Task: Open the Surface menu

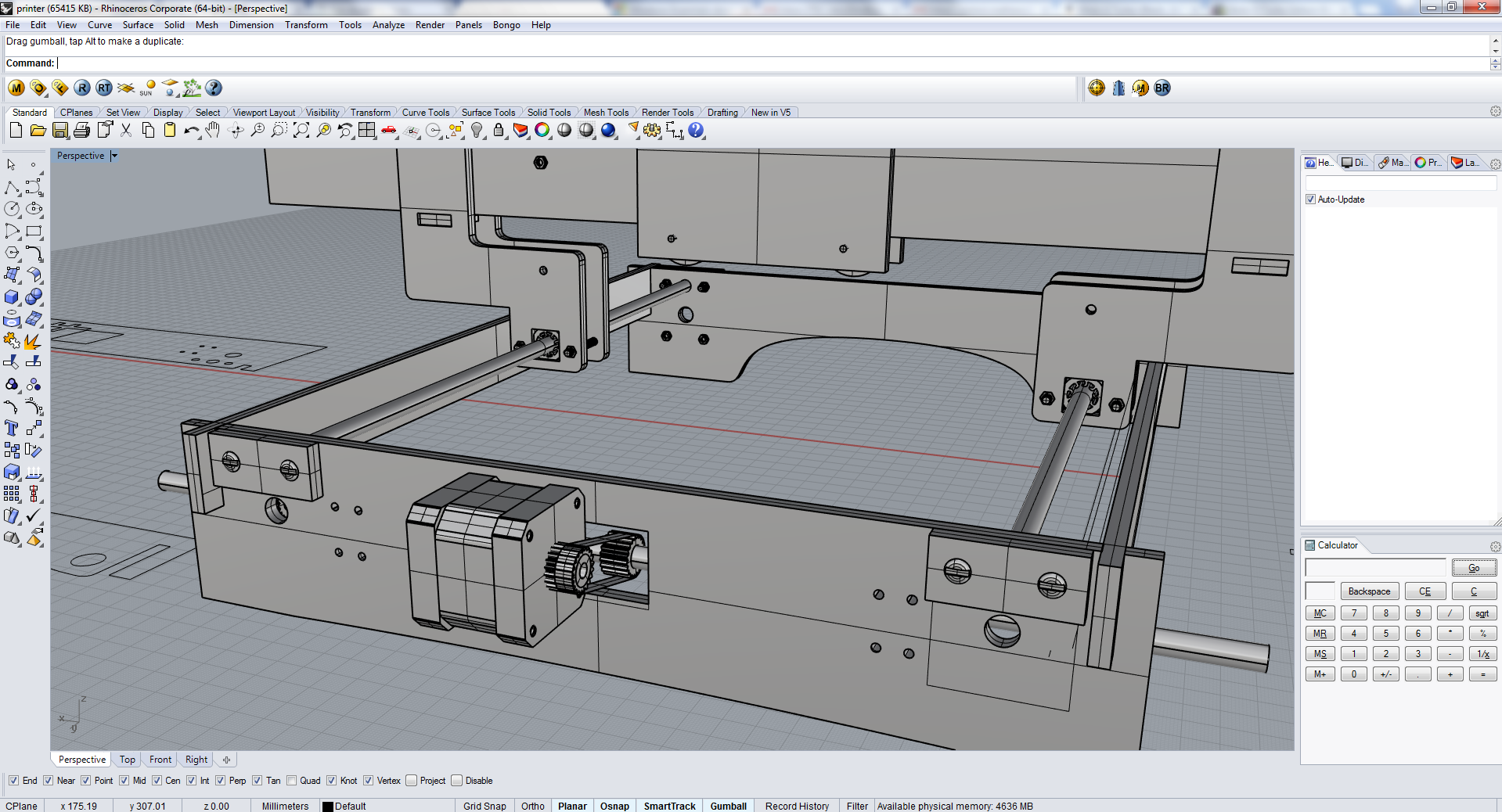Action: [138, 25]
